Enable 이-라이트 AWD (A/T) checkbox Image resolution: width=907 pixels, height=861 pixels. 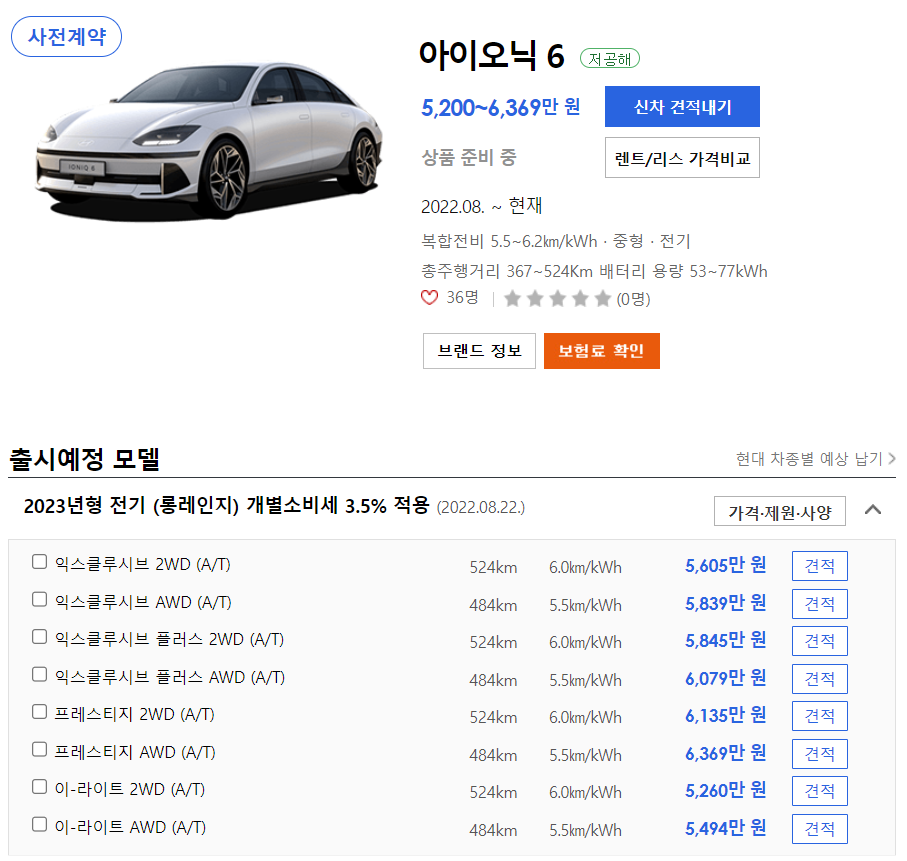pos(39,825)
